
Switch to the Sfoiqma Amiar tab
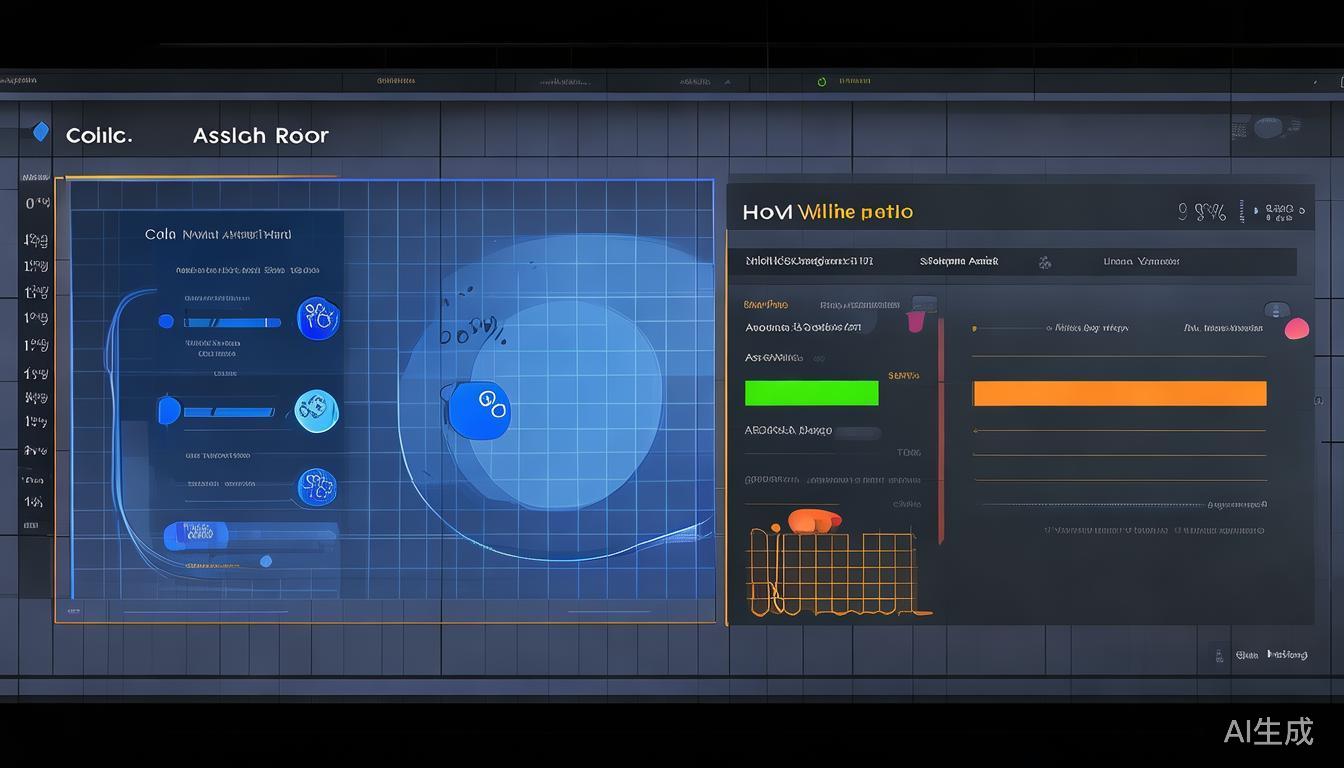(x=958, y=261)
